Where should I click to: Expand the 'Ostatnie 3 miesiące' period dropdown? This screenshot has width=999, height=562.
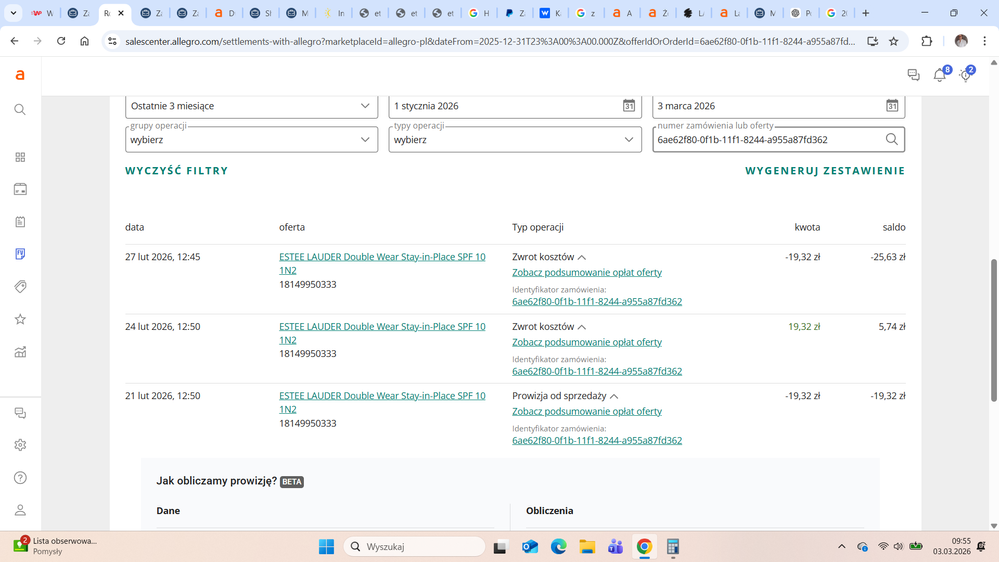click(250, 106)
